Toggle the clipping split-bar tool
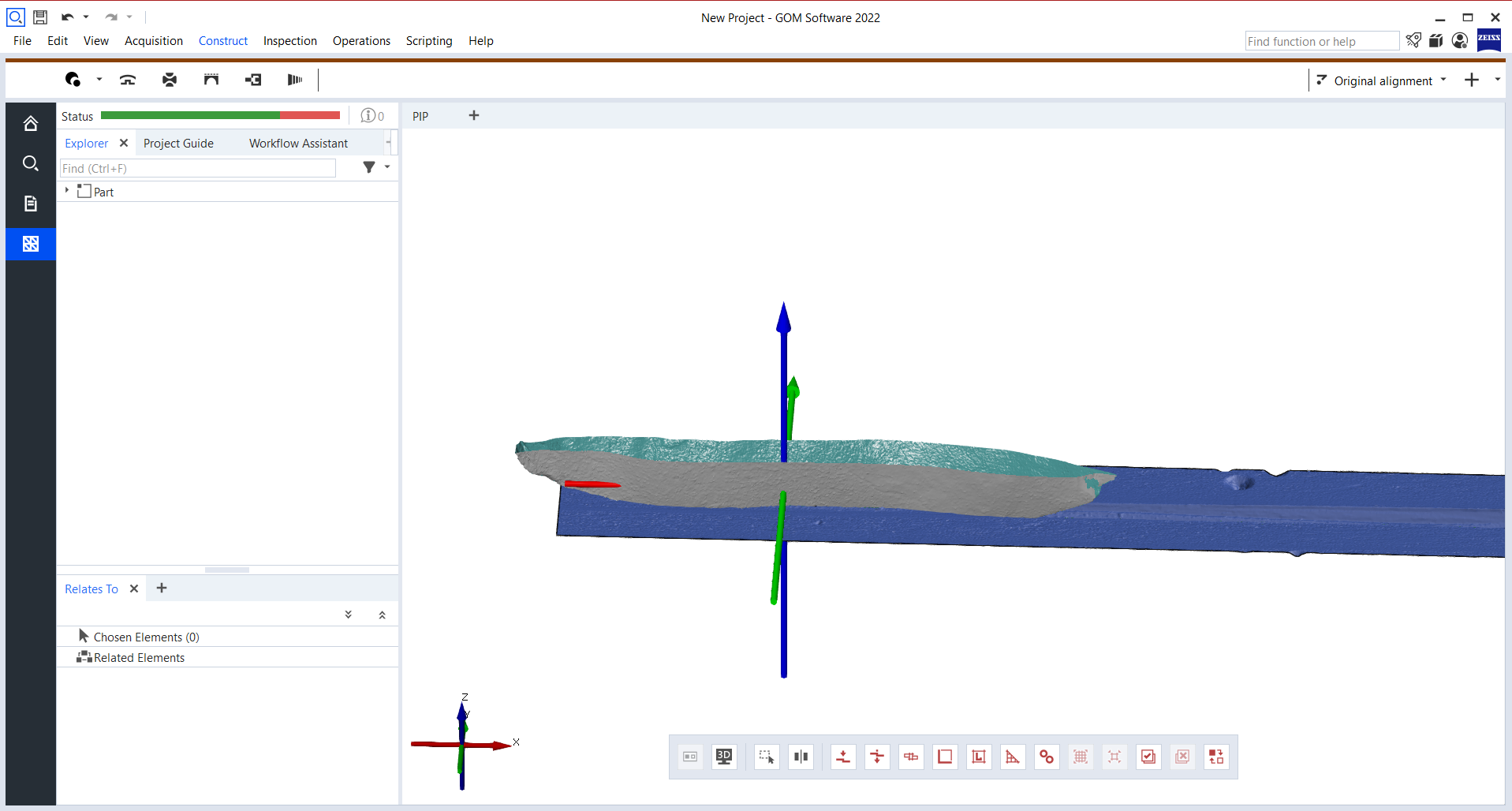 coord(801,757)
